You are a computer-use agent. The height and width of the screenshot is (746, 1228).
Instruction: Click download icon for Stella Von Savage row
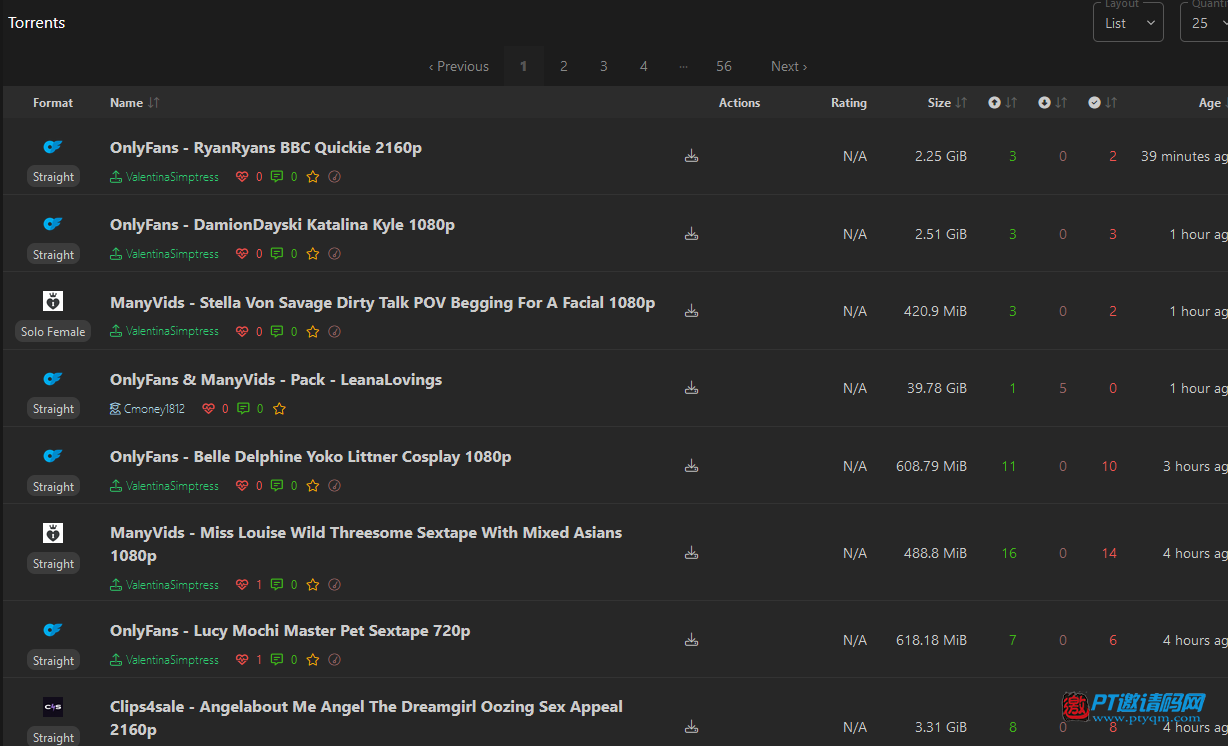pos(691,311)
